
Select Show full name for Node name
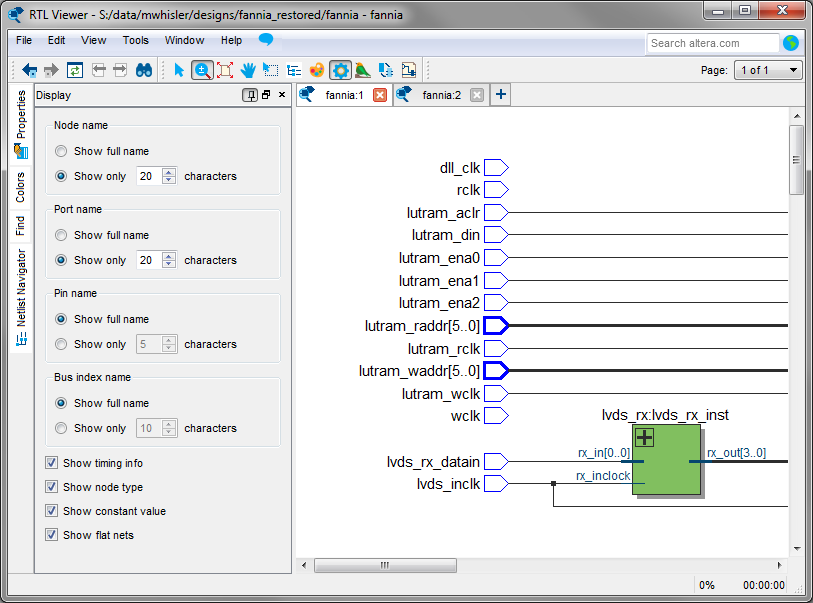coord(62,151)
